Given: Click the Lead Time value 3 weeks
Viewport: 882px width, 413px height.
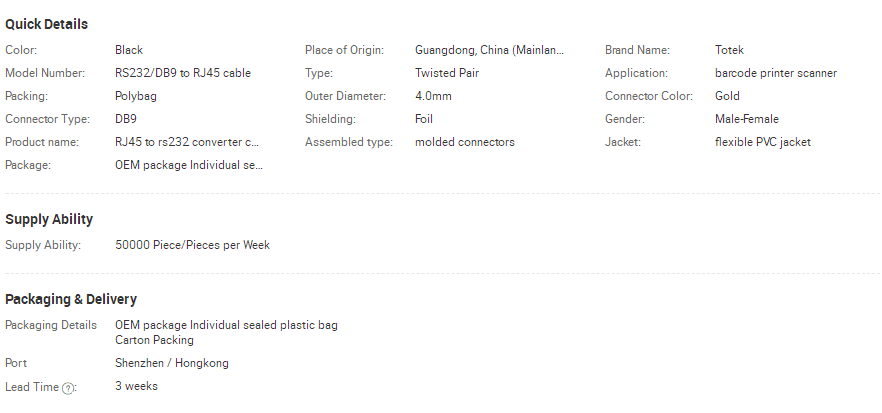Looking at the screenshot, I should point(136,387).
